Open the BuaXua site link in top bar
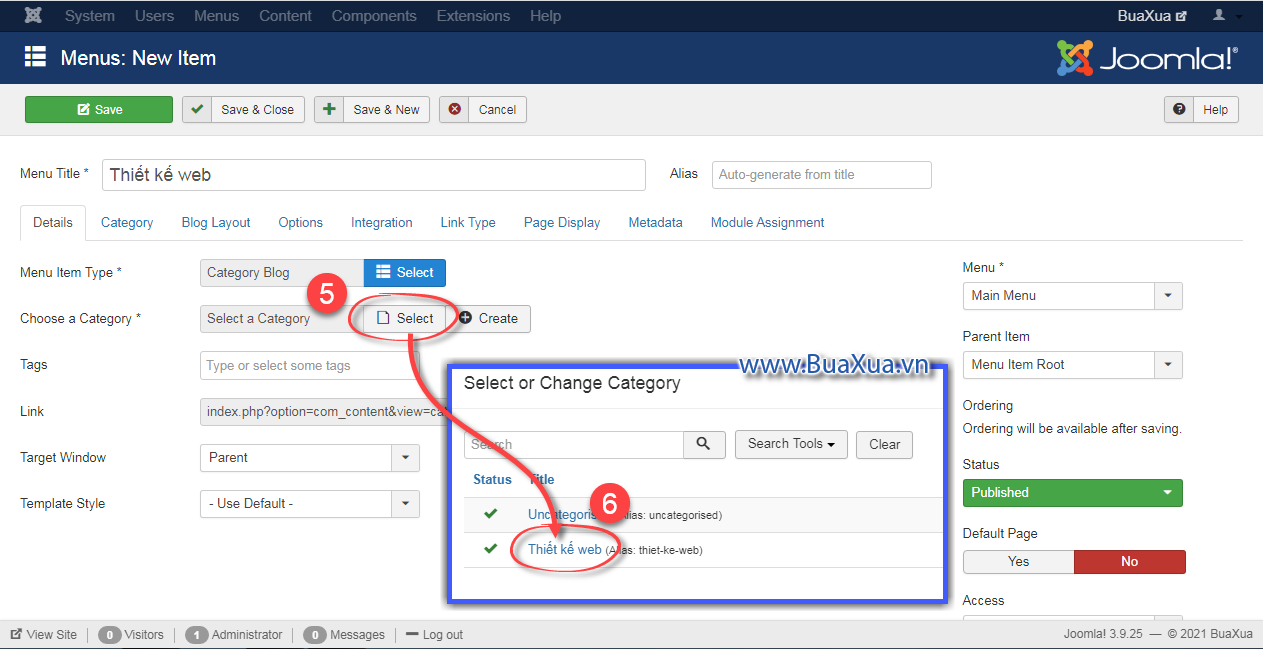 [1152, 16]
